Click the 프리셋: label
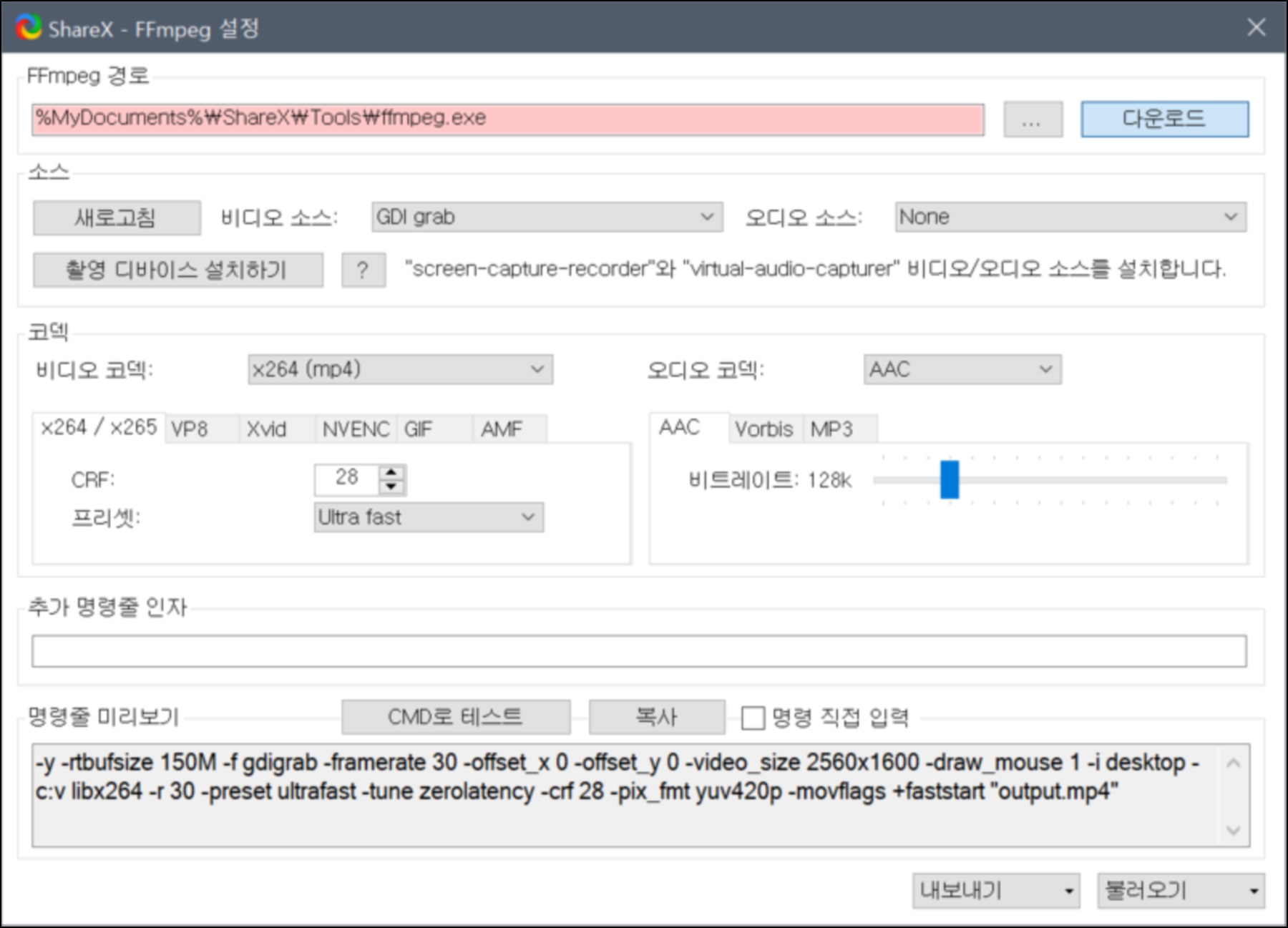Image resolution: width=1288 pixels, height=928 pixels. pos(106,518)
